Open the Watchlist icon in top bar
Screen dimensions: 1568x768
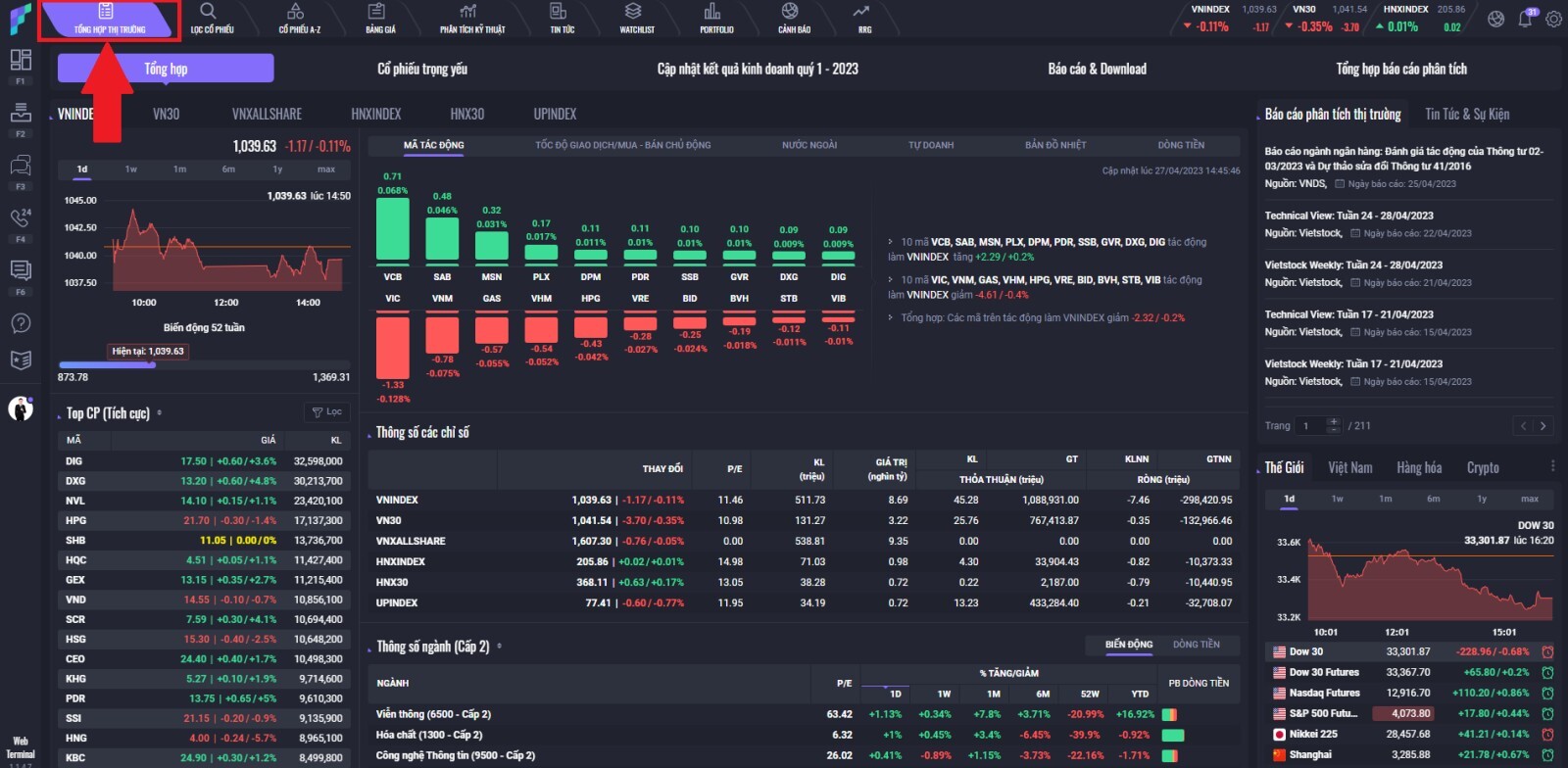click(x=636, y=18)
